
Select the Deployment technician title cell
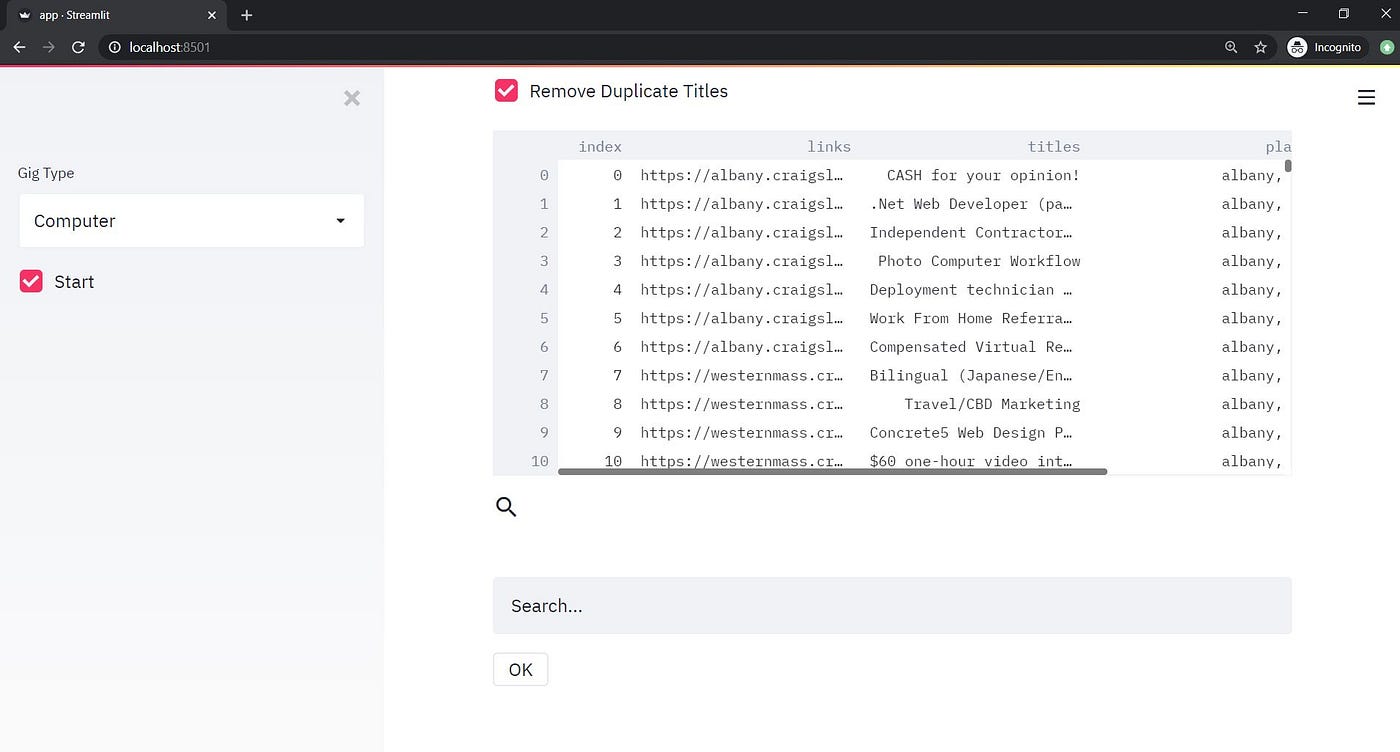pos(971,290)
